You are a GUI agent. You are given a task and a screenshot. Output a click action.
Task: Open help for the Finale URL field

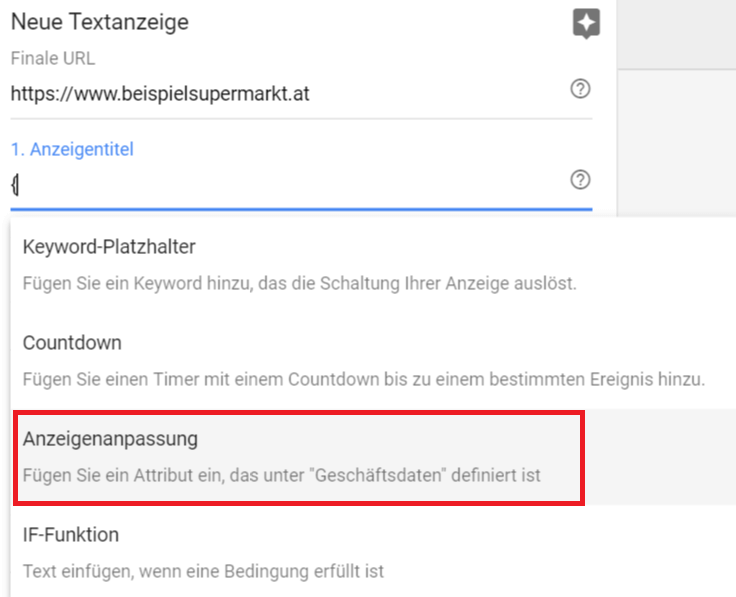tap(580, 89)
